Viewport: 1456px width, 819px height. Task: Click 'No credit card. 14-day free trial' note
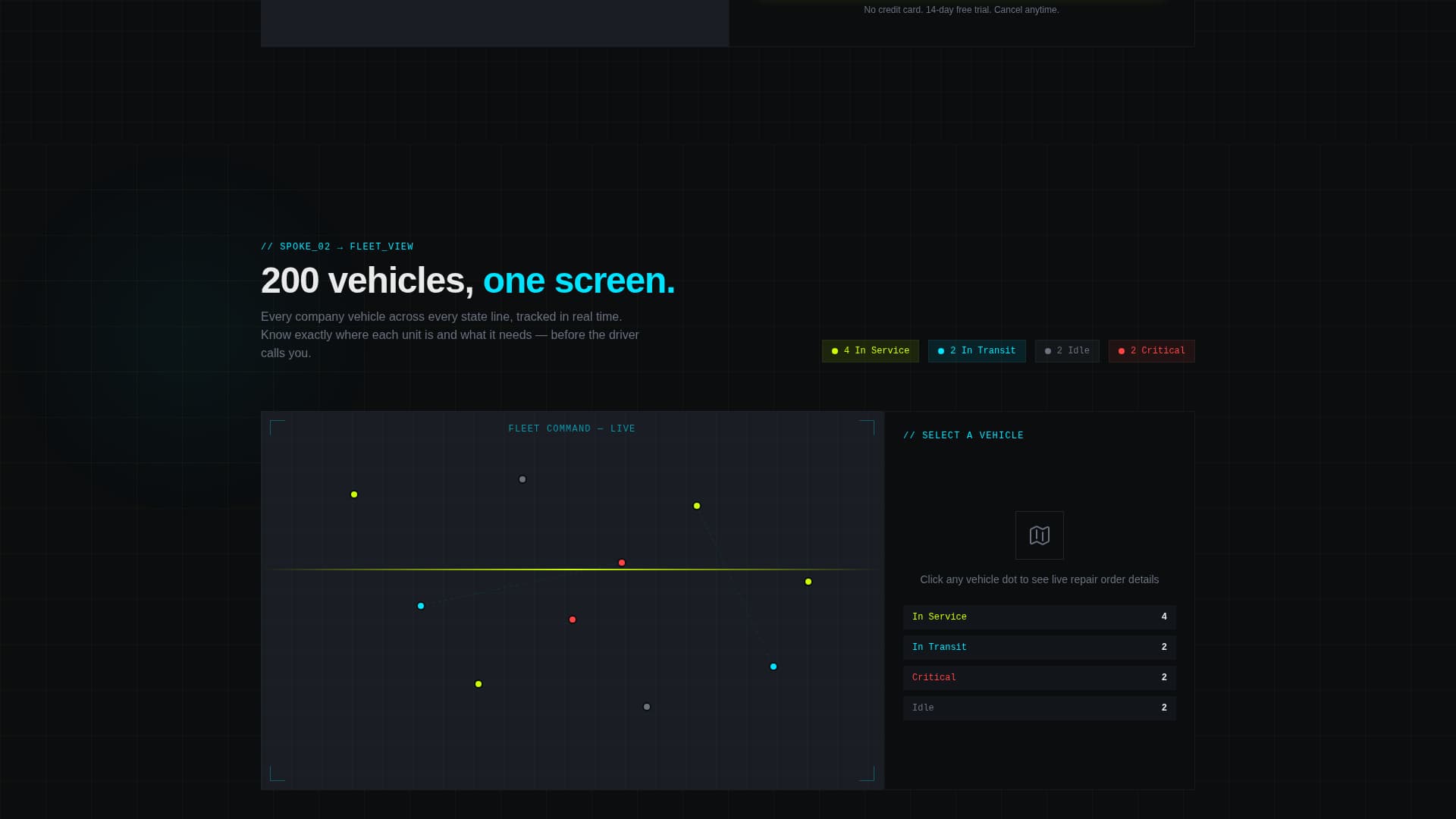click(962, 10)
